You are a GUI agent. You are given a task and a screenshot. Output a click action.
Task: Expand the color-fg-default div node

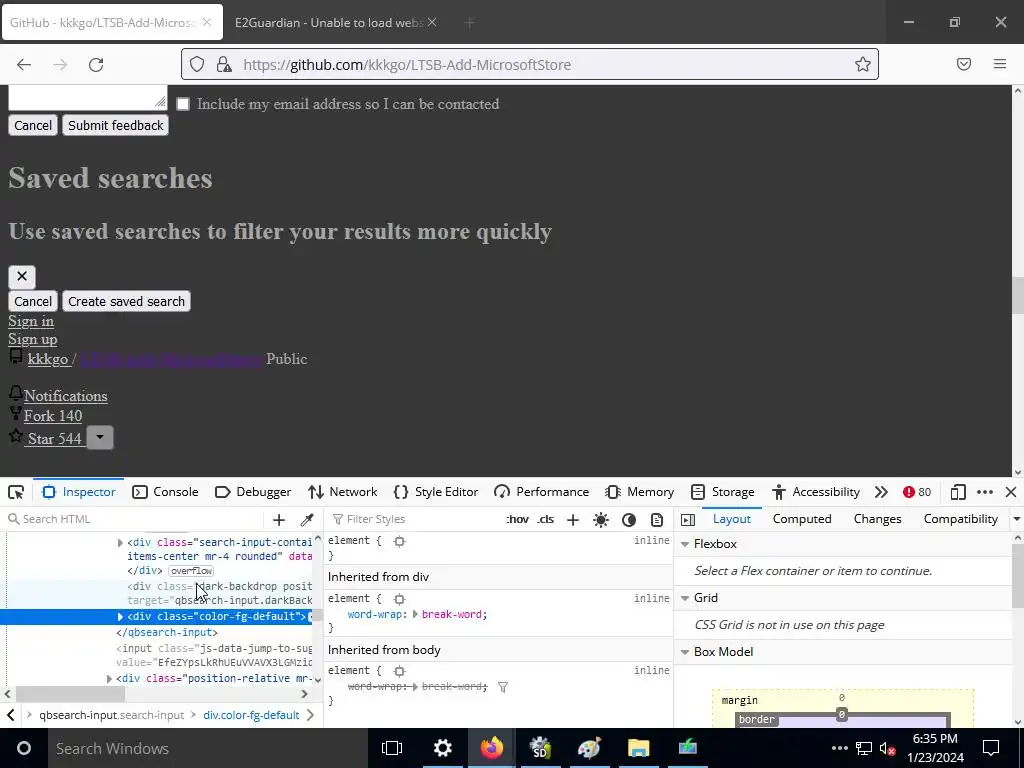click(x=120, y=616)
